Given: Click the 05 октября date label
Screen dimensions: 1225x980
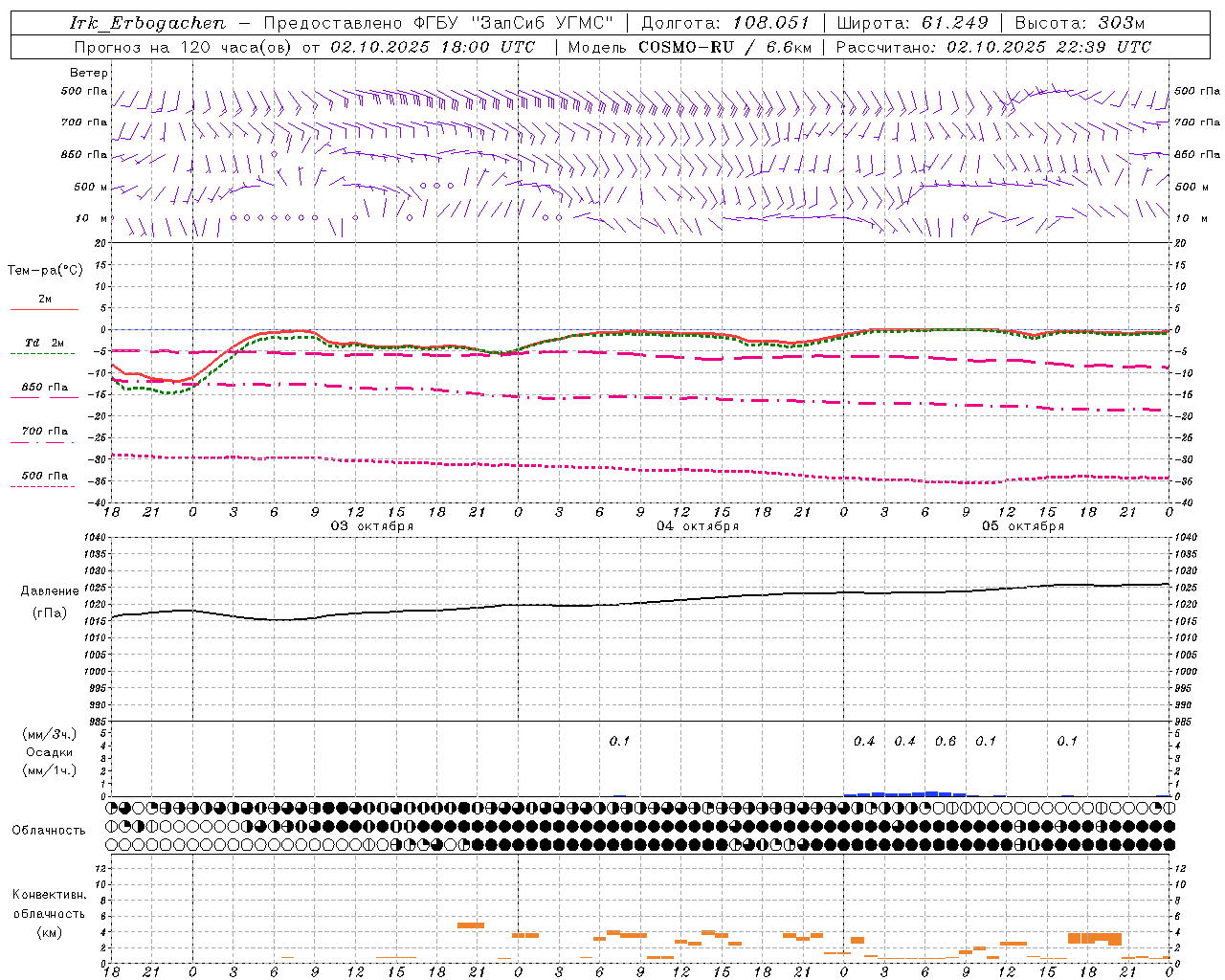Looking at the screenshot, I should pyautogui.click(x=1023, y=526).
